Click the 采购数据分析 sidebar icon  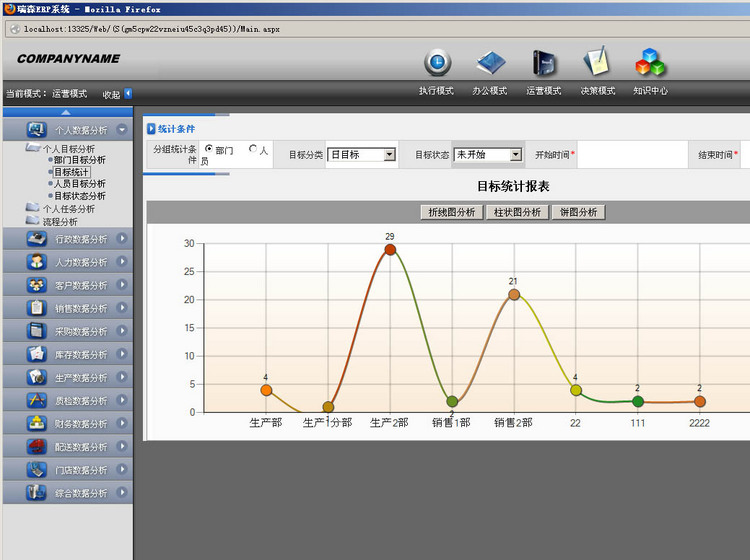pyautogui.click(x=37, y=331)
